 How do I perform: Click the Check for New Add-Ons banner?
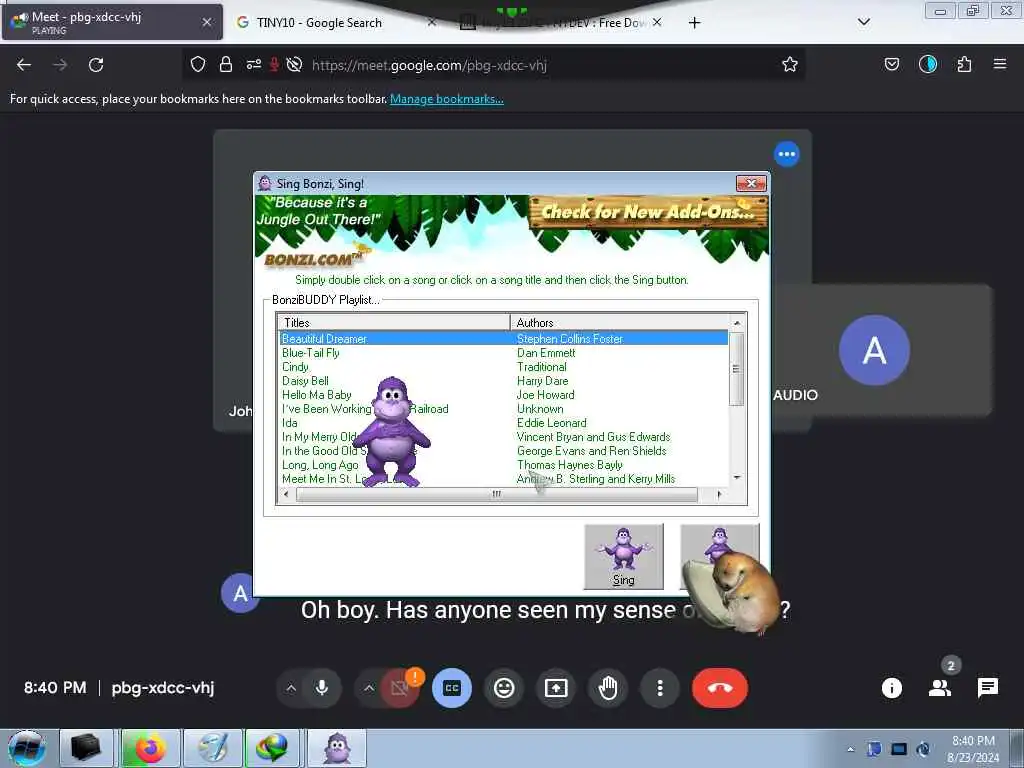648,212
